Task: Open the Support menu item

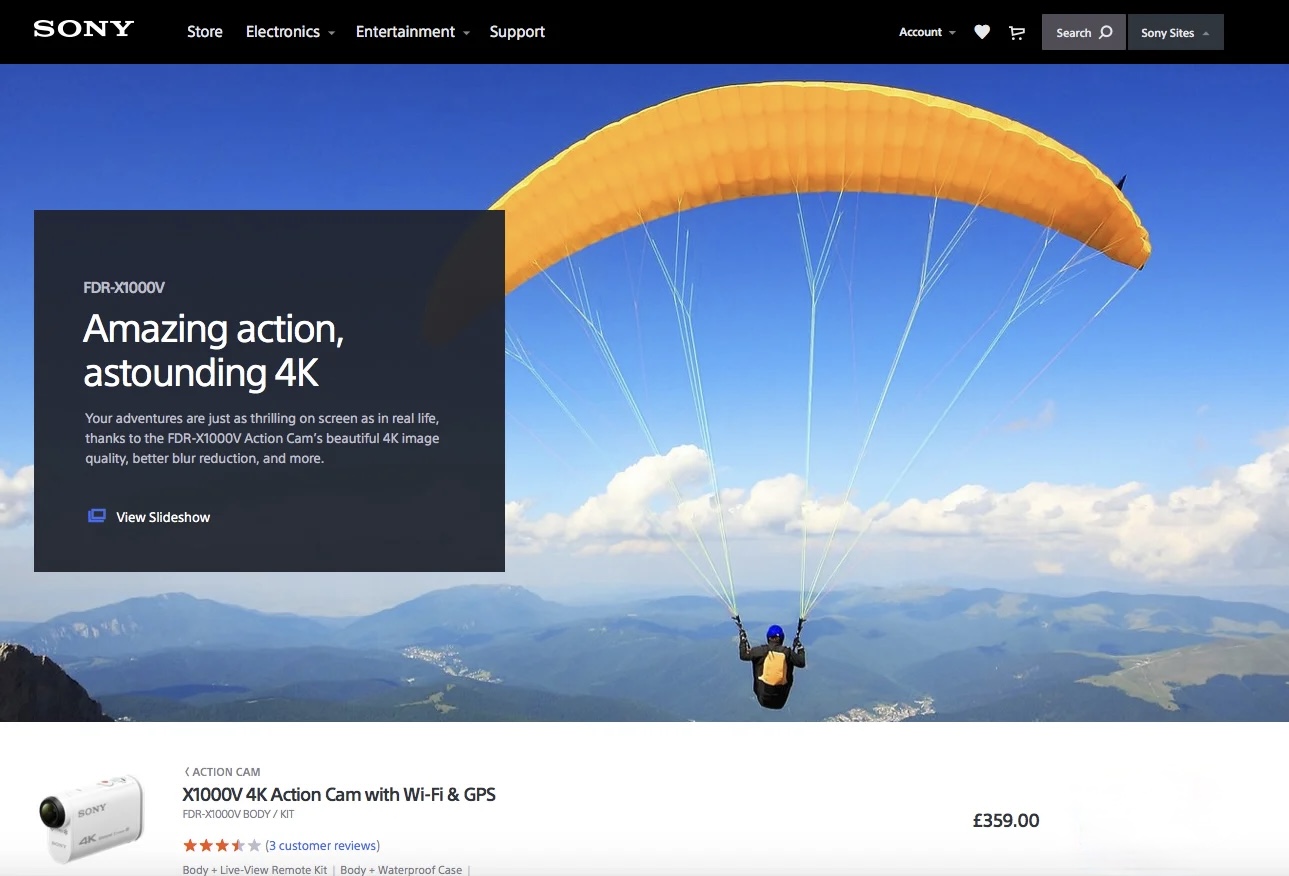Action: 517,32
